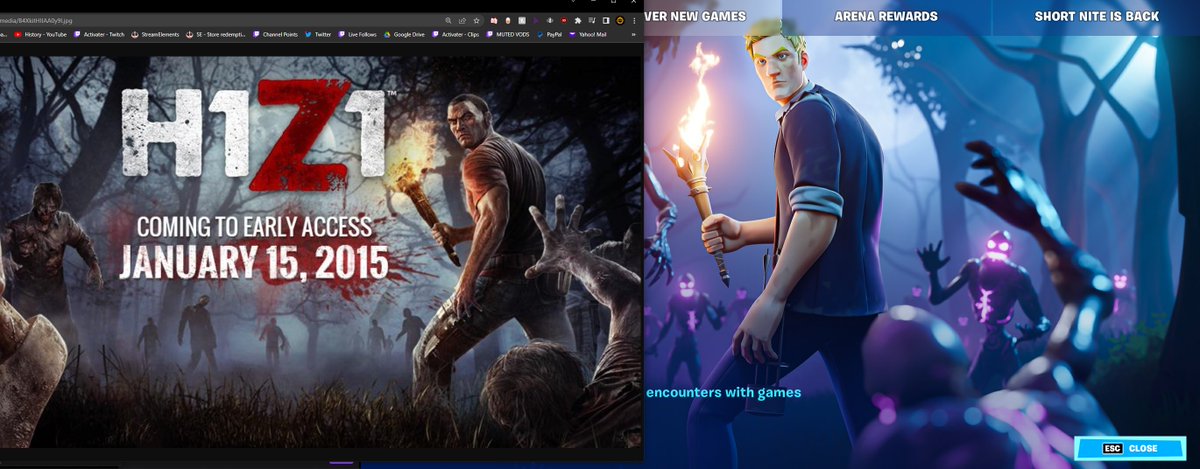Click the purple play-shaped extension icon
Viewport: 1200px width, 469px height.
[536, 20]
